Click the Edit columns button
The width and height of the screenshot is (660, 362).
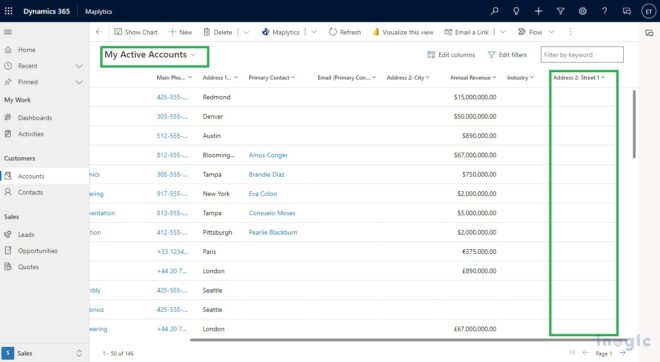pyautogui.click(x=451, y=55)
